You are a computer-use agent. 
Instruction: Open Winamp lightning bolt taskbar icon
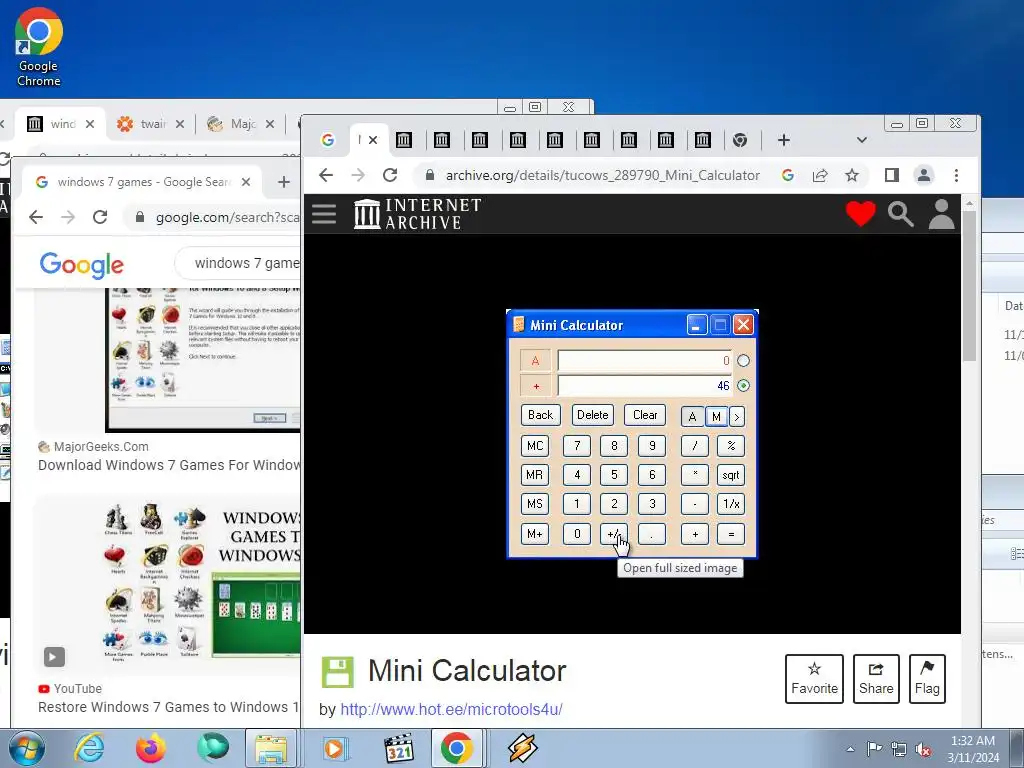point(522,748)
